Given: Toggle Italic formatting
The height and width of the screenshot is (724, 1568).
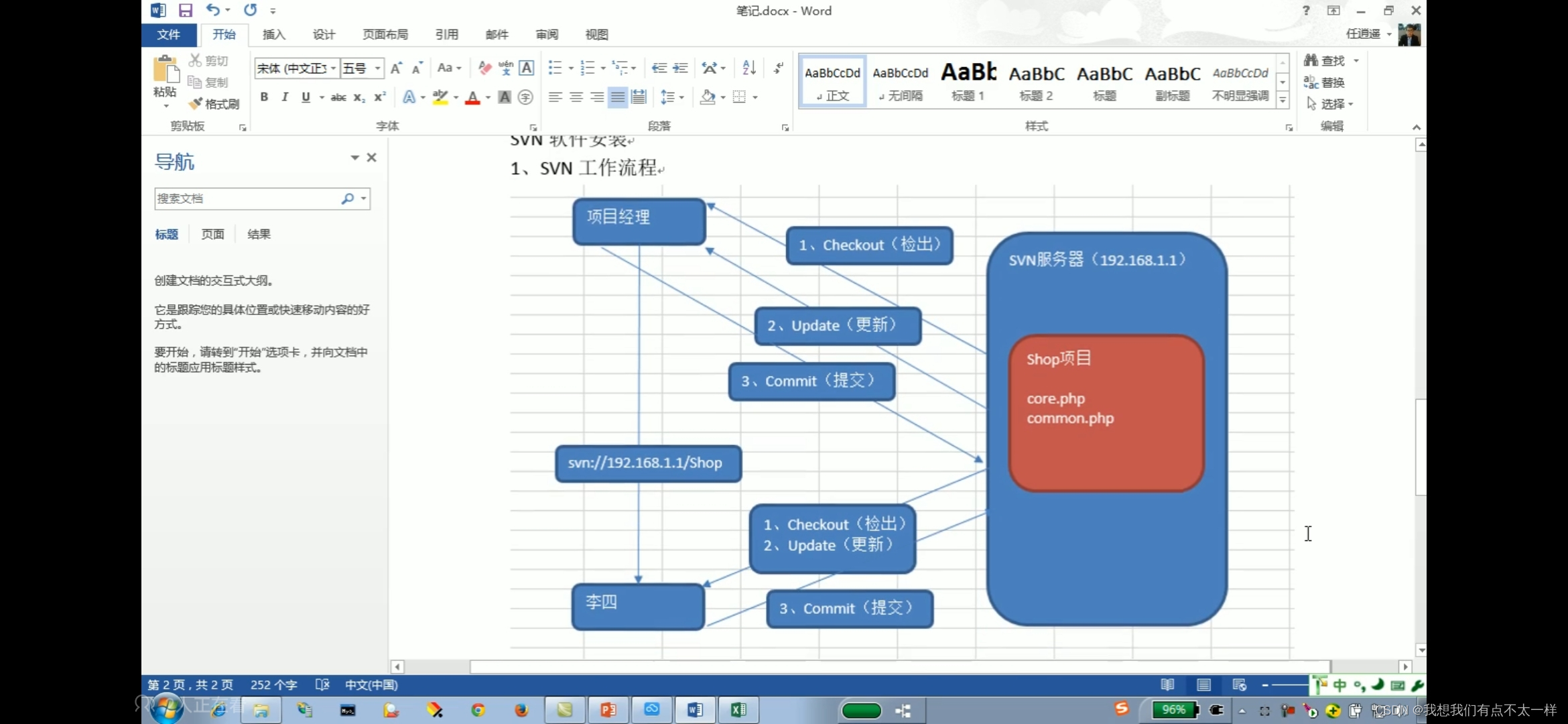Looking at the screenshot, I should point(284,97).
